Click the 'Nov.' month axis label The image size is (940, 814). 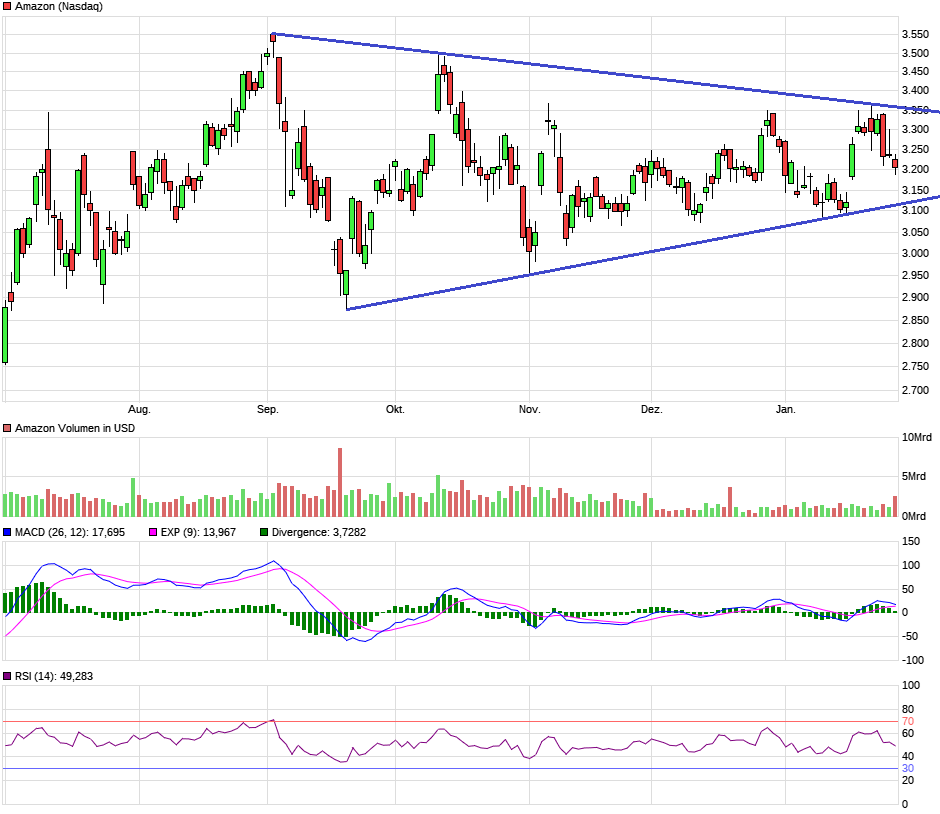coord(529,409)
